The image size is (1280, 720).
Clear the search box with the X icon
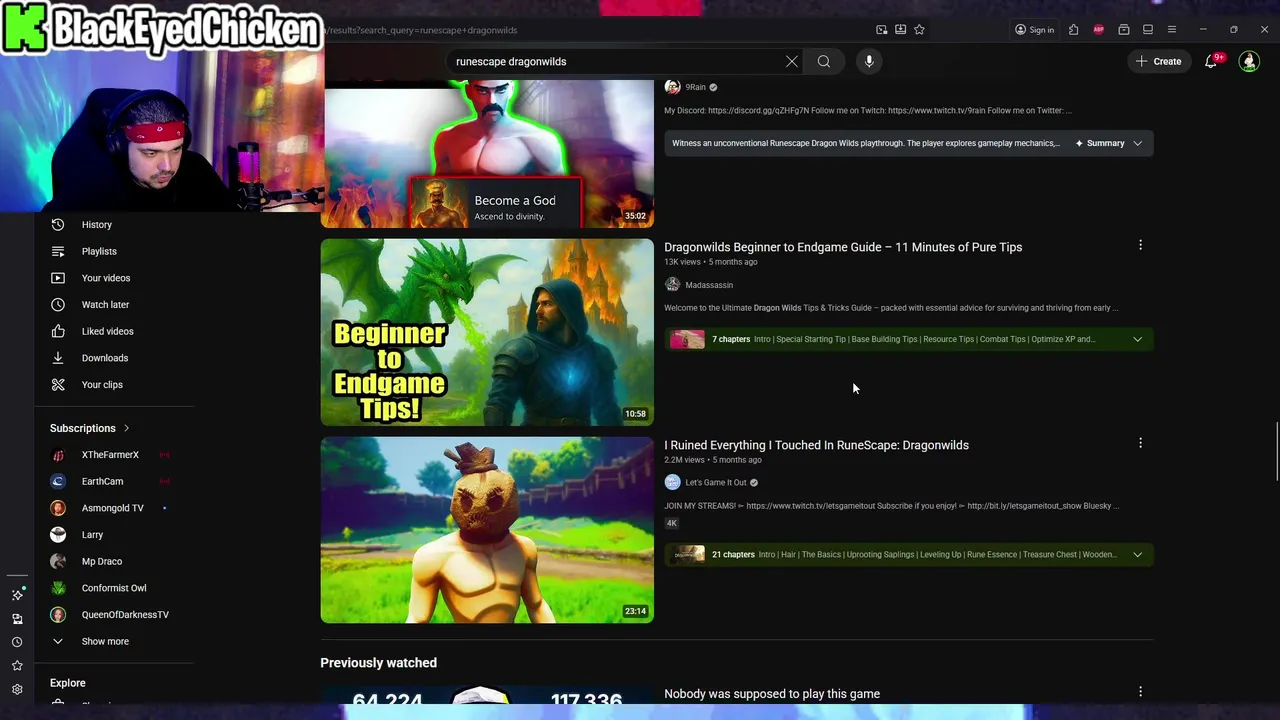(x=792, y=61)
